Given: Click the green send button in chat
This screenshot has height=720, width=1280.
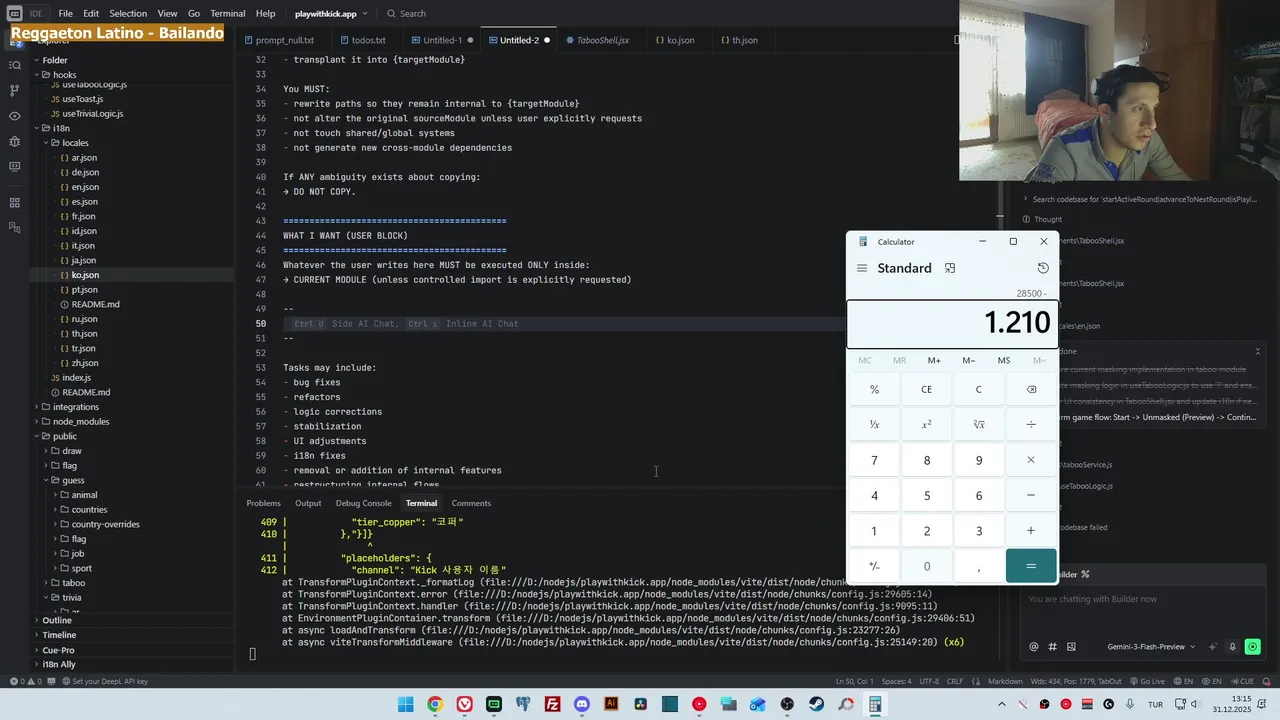Looking at the screenshot, I should click(1253, 647).
